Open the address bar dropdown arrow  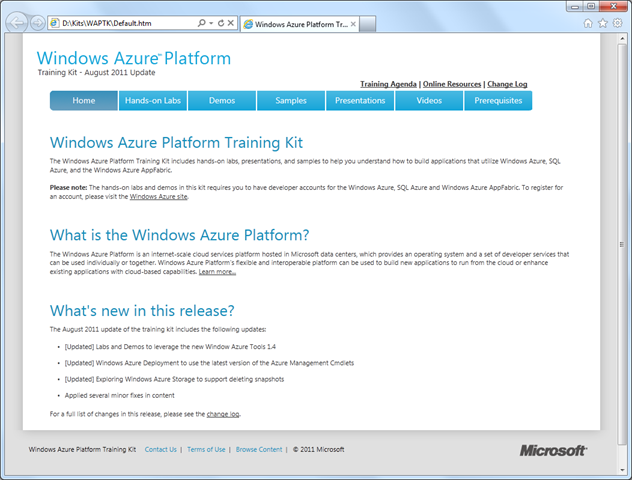pyautogui.click(x=211, y=23)
